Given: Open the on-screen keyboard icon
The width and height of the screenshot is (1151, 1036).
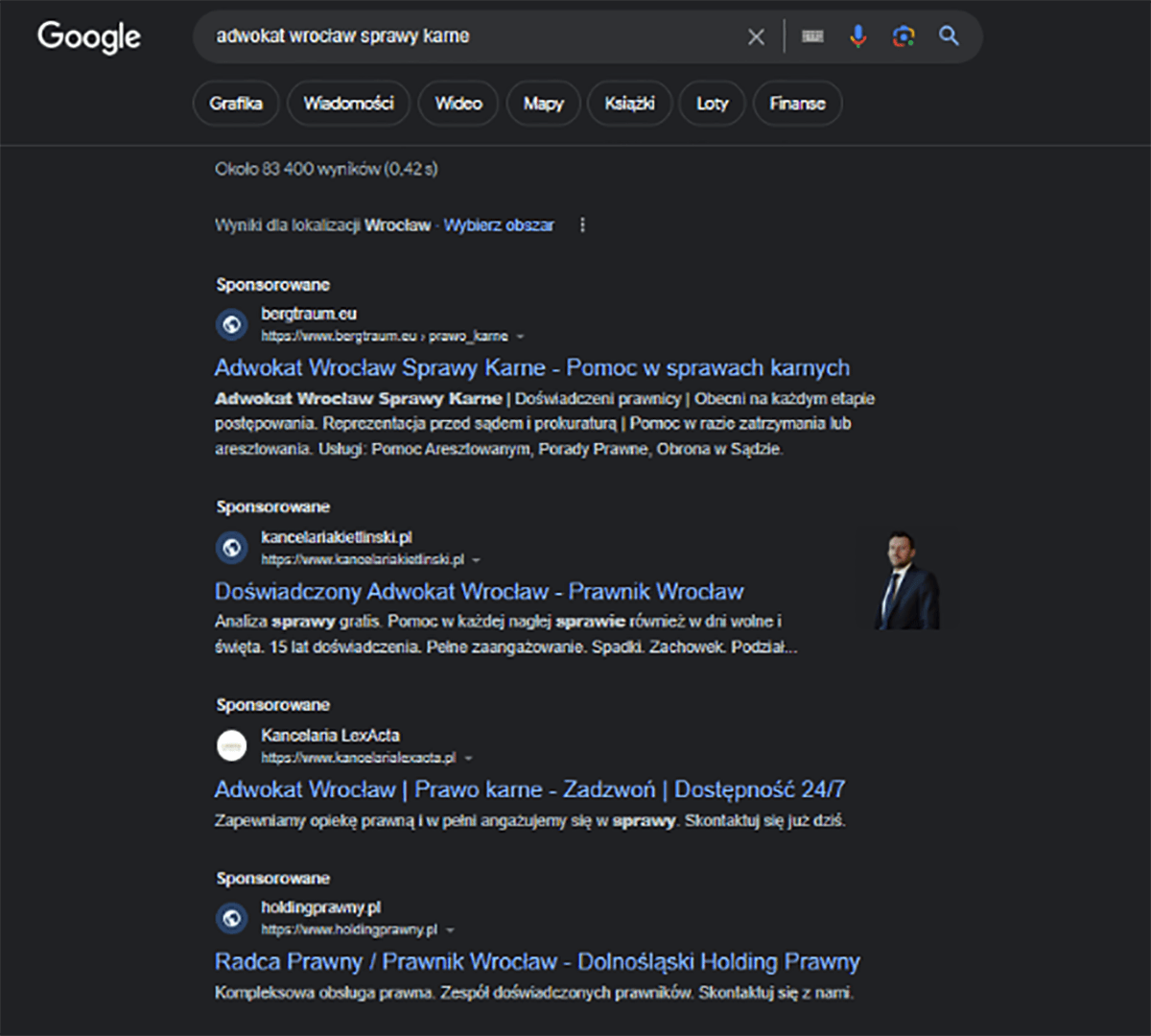Looking at the screenshot, I should click(812, 36).
